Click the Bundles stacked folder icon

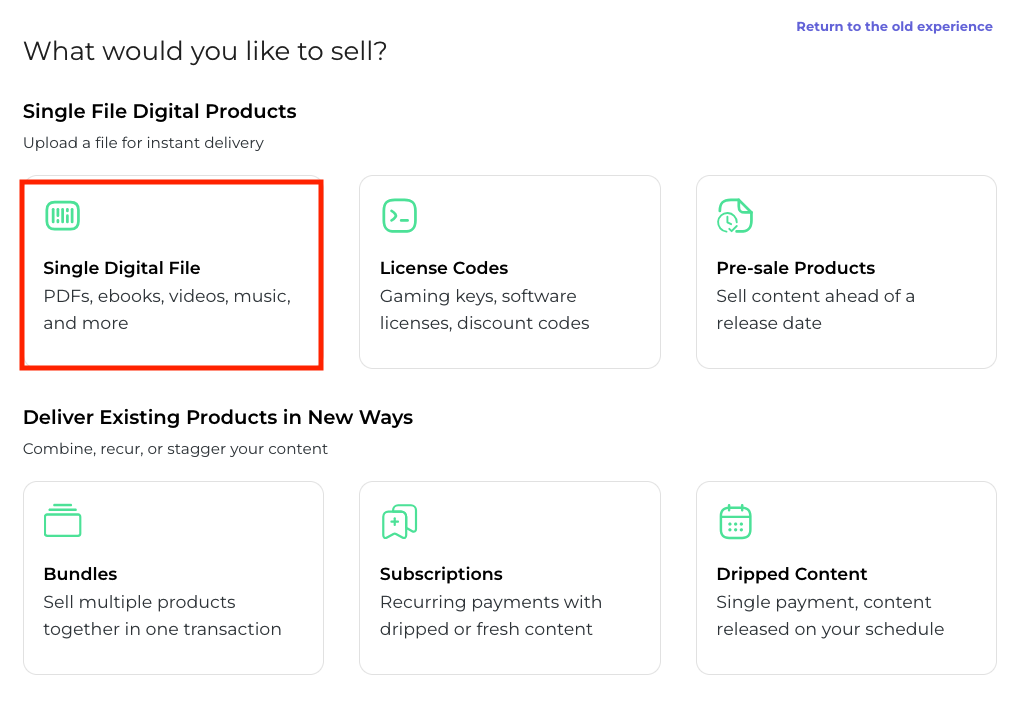(x=62, y=521)
